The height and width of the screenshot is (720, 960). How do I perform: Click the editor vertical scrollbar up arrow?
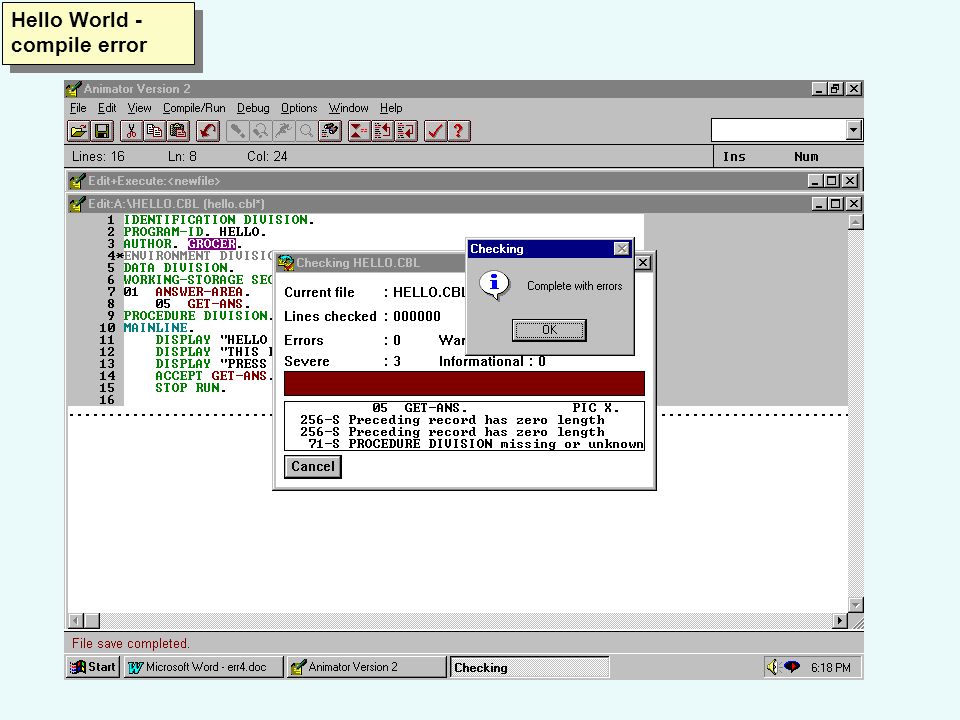coord(855,222)
